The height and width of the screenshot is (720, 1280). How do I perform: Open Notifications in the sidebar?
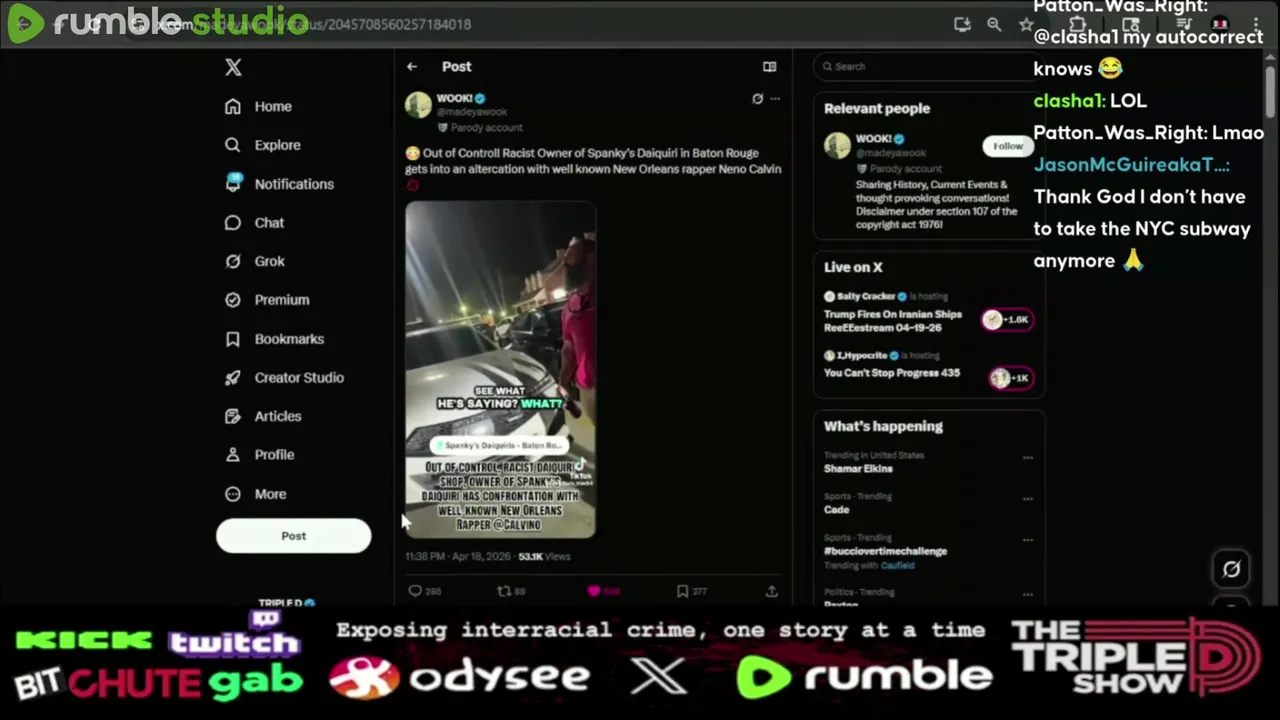tap(280, 184)
